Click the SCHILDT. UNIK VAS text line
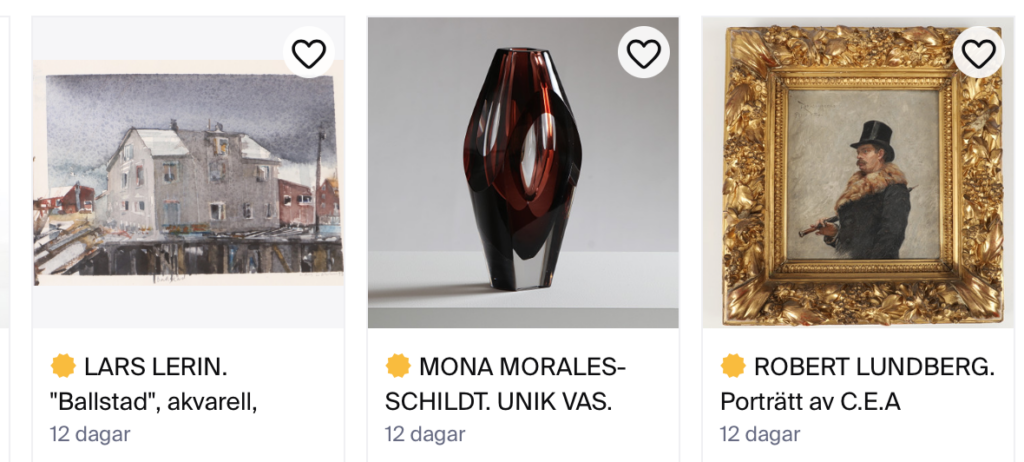The image size is (1024, 462). (x=498, y=401)
